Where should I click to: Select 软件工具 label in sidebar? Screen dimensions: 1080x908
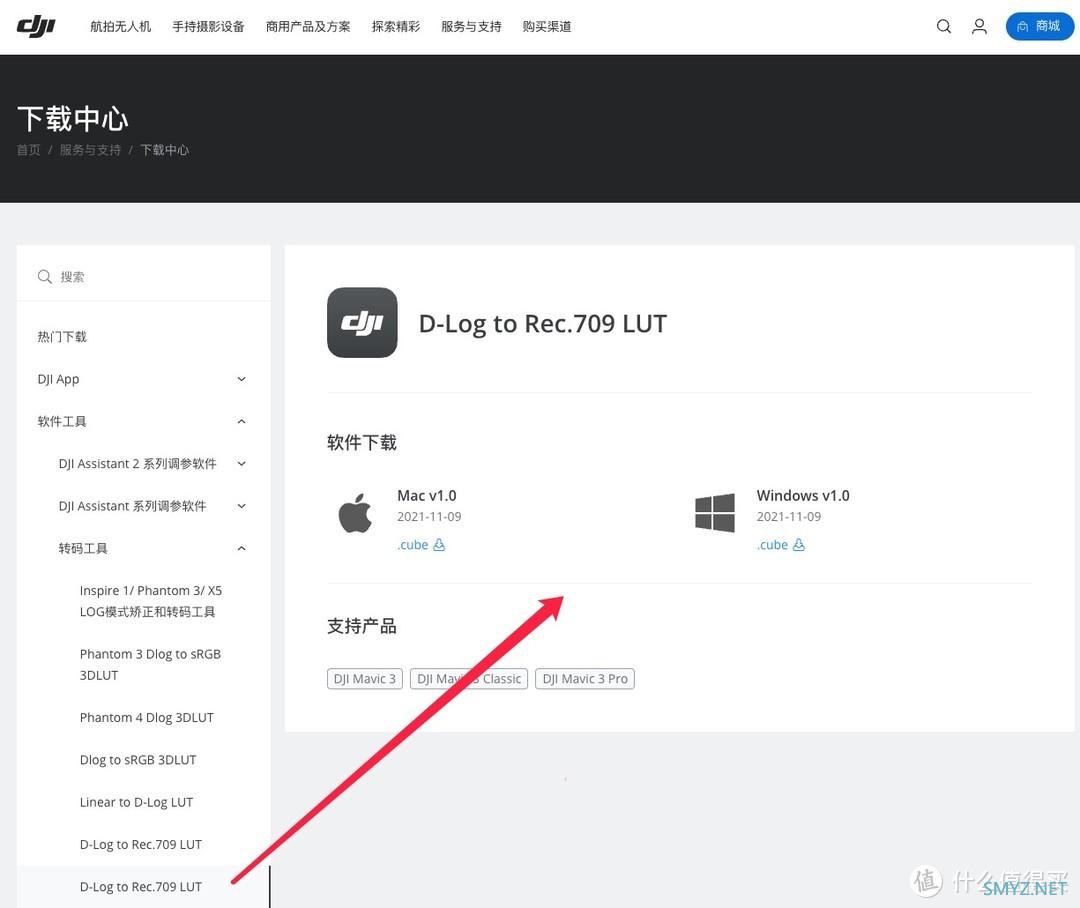tap(62, 422)
